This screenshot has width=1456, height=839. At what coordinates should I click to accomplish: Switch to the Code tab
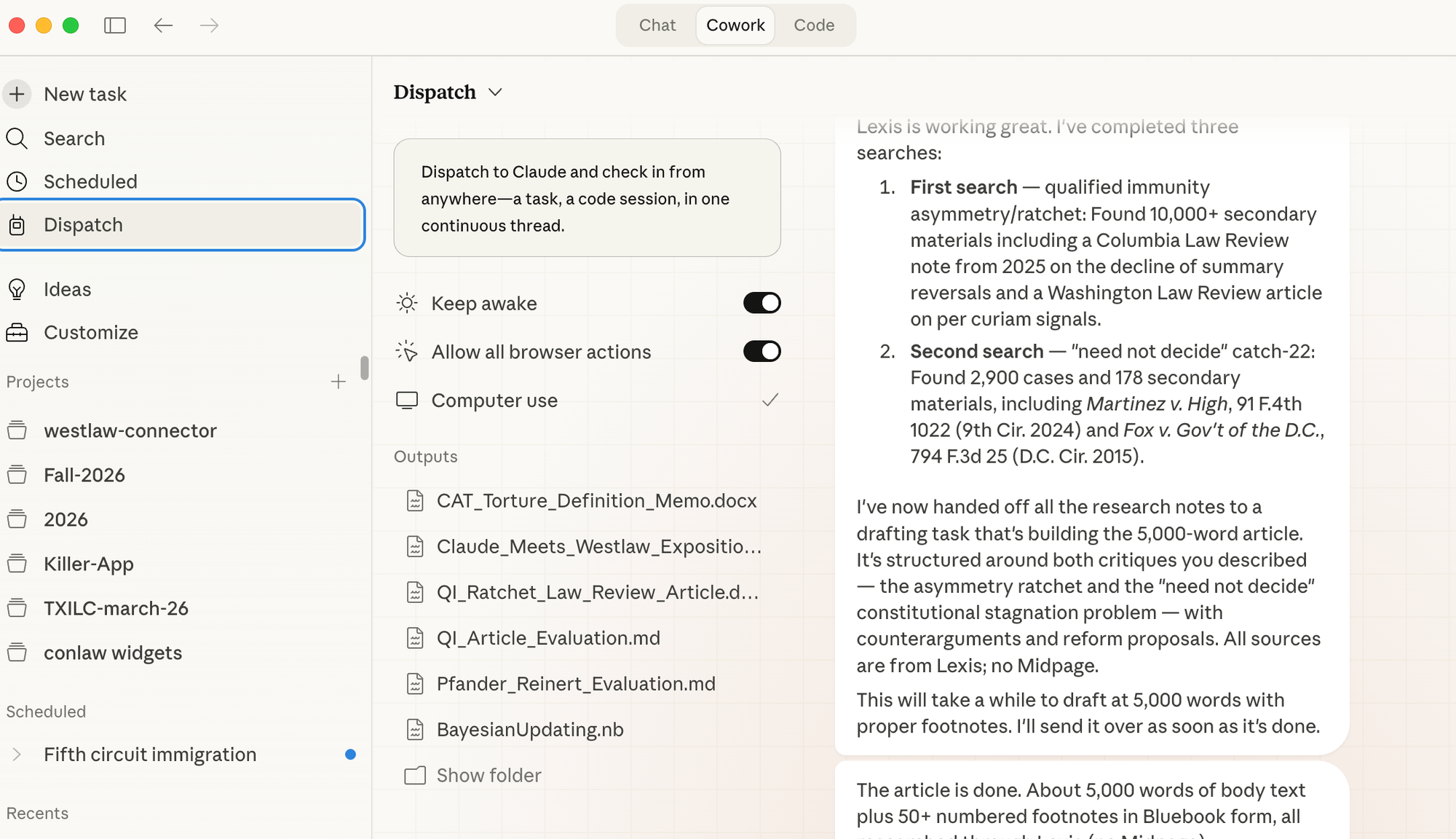pyautogui.click(x=813, y=25)
